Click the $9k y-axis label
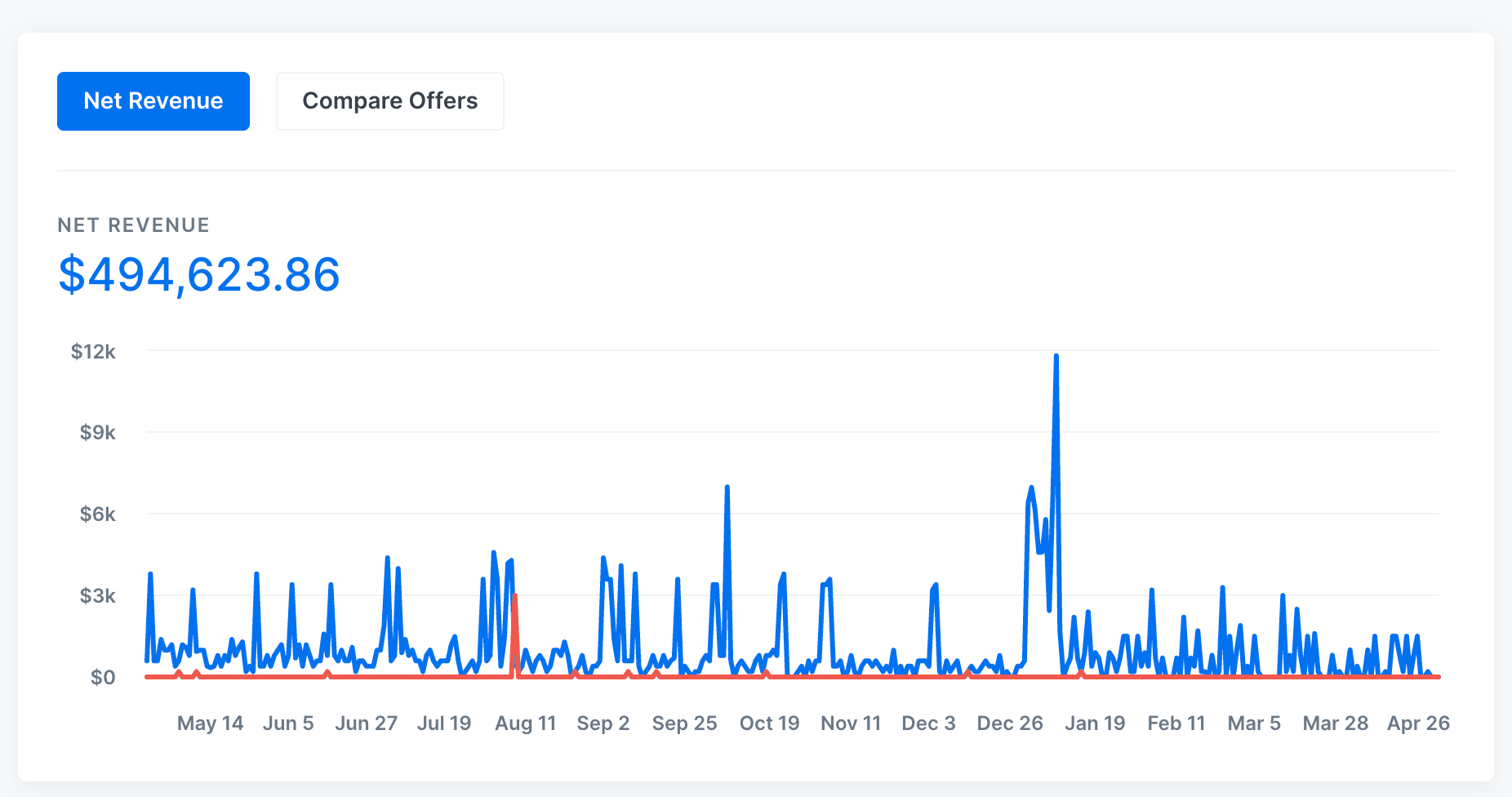Viewport: 1512px width, 797px height. click(97, 433)
